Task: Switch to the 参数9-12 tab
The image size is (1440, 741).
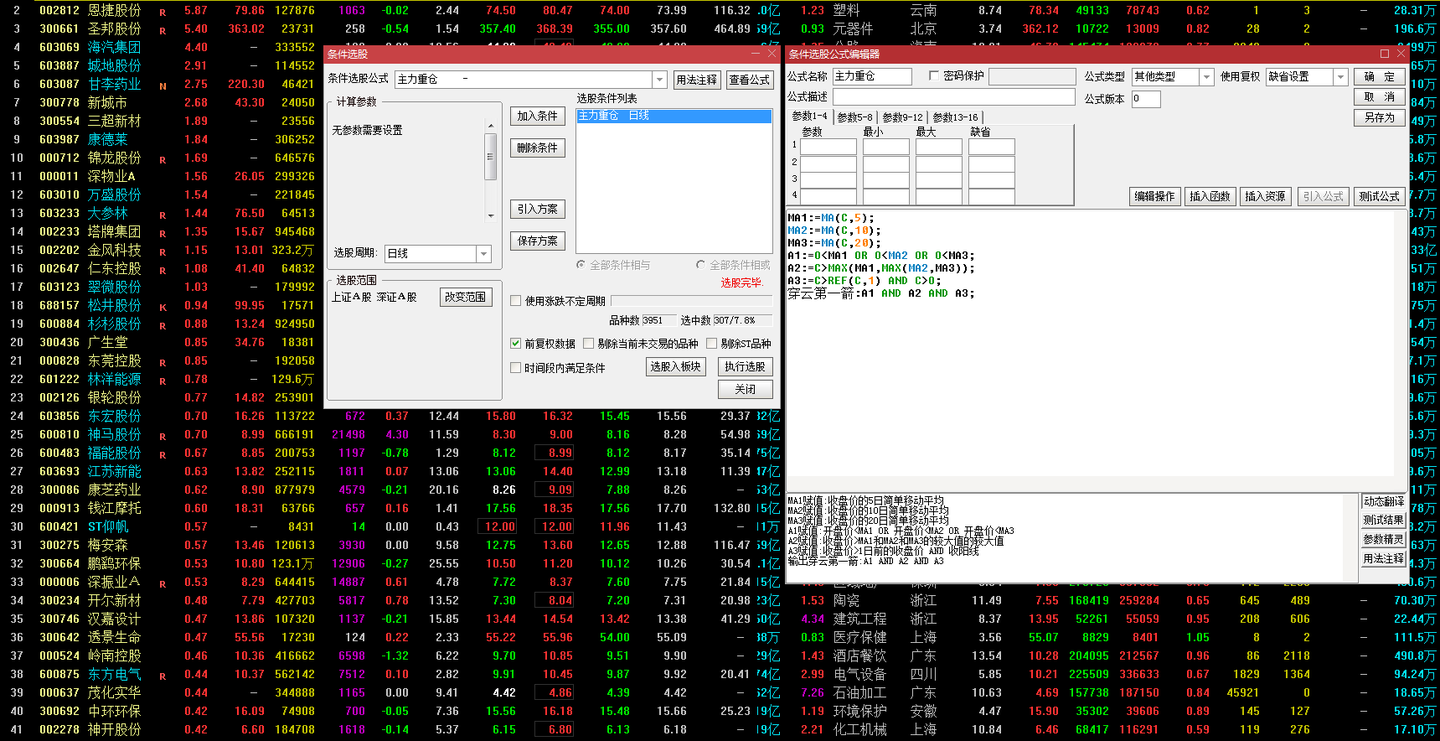Action: click(x=902, y=117)
